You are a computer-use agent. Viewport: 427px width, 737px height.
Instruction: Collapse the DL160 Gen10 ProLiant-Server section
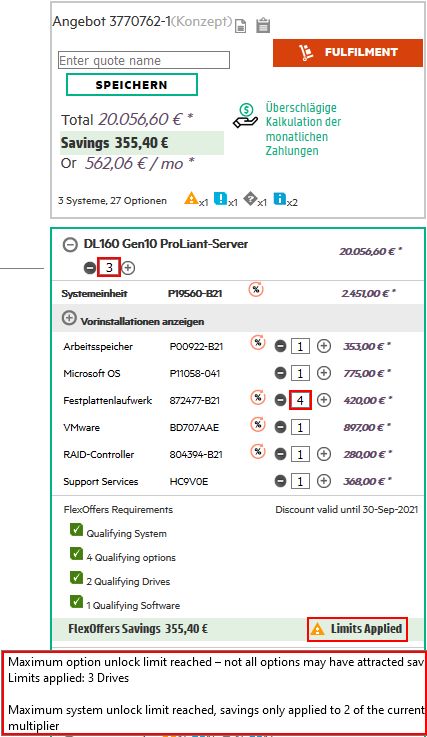click(70, 245)
